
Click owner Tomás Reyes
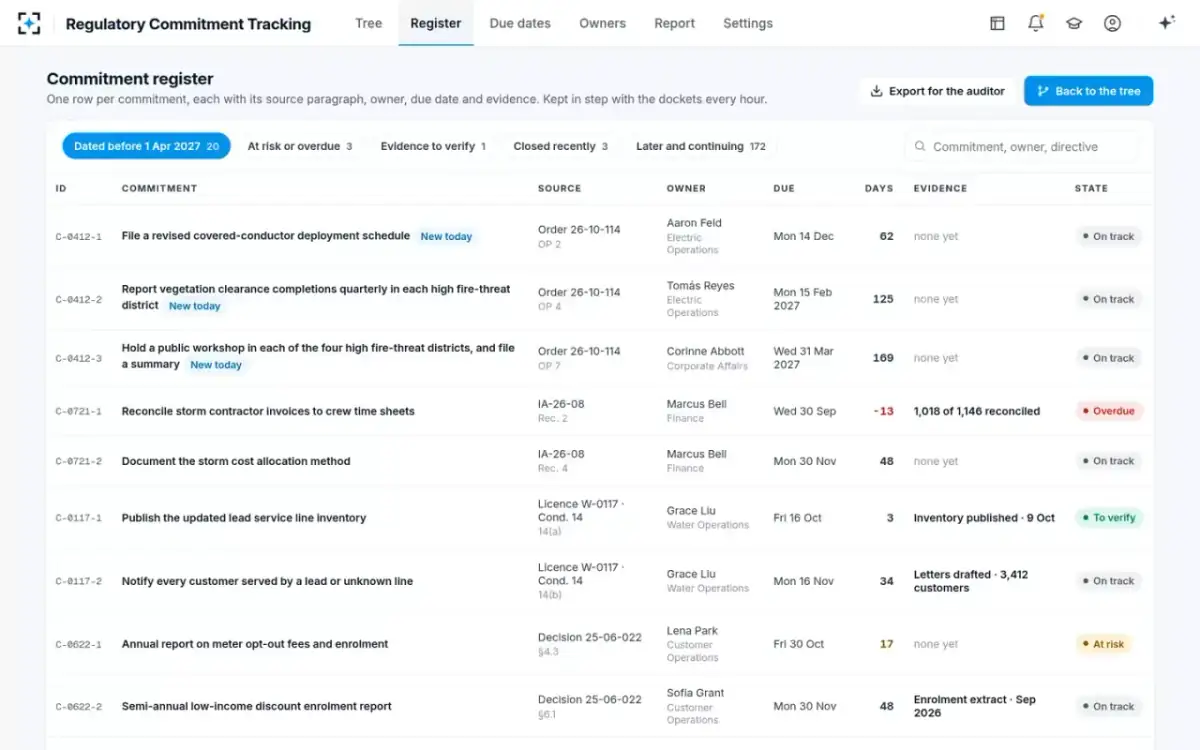point(700,285)
